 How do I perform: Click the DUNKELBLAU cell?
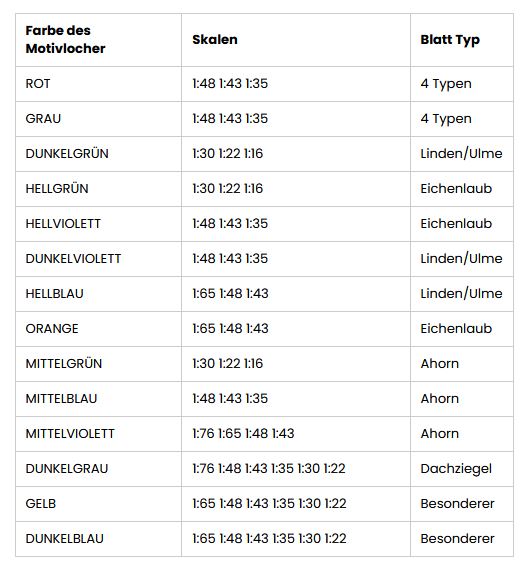coord(65,539)
